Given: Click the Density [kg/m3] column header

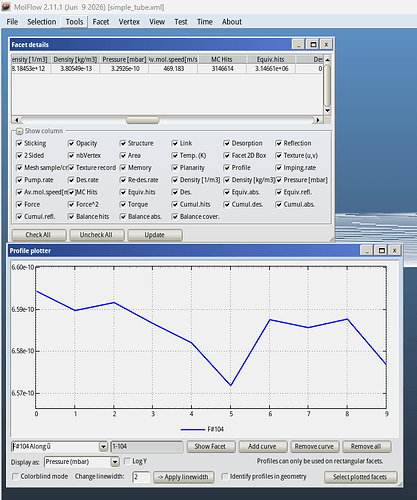Looking at the screenshot, I should click(x=75, y=59).
